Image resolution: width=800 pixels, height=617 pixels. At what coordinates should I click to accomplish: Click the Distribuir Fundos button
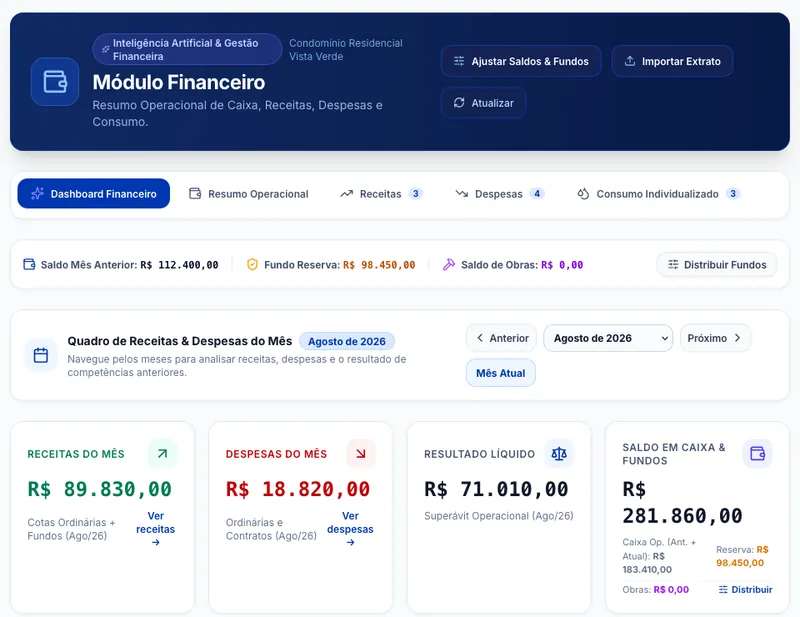717,264
